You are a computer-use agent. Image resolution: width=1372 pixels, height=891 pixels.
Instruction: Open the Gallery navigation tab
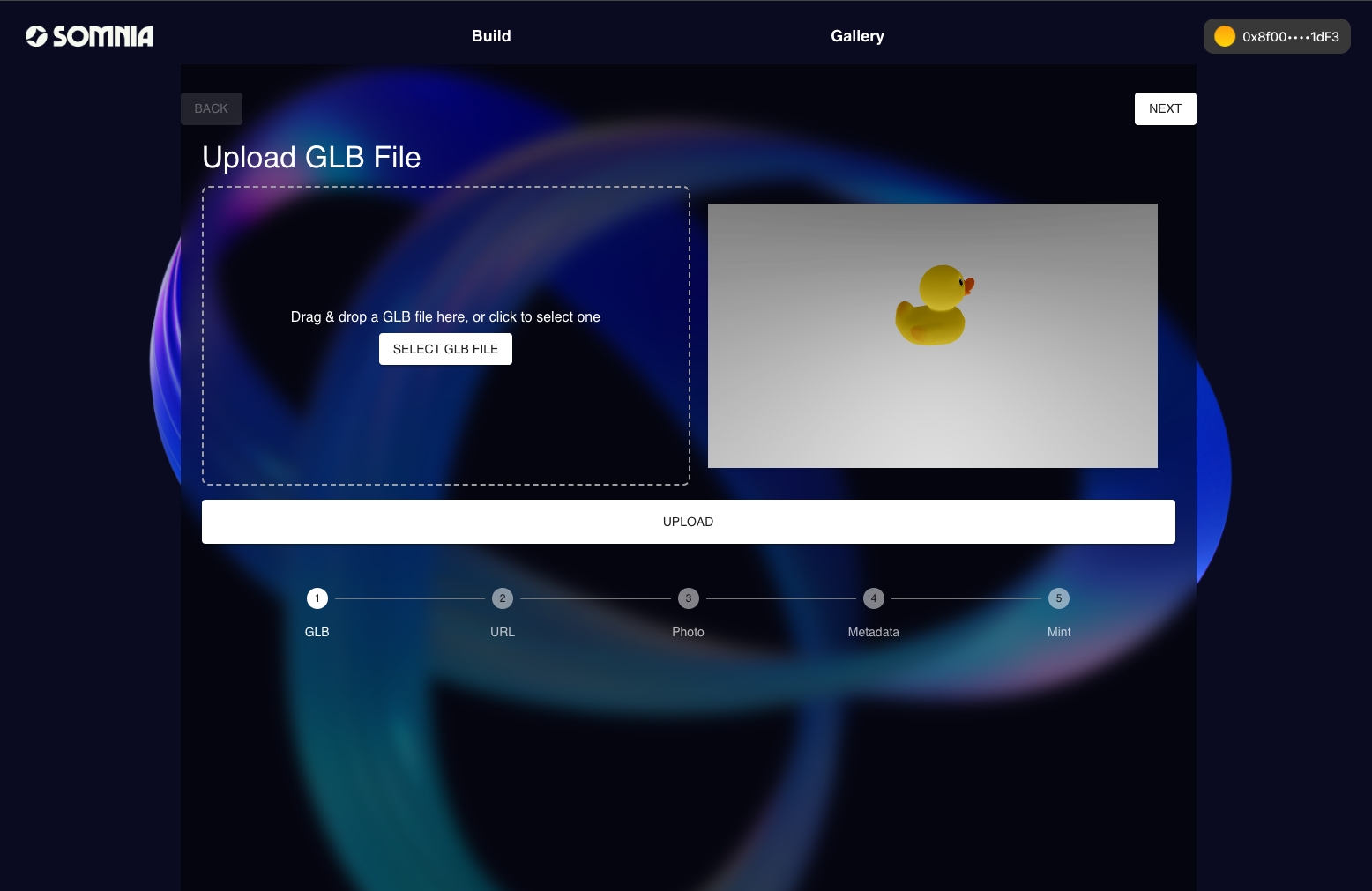857,36
